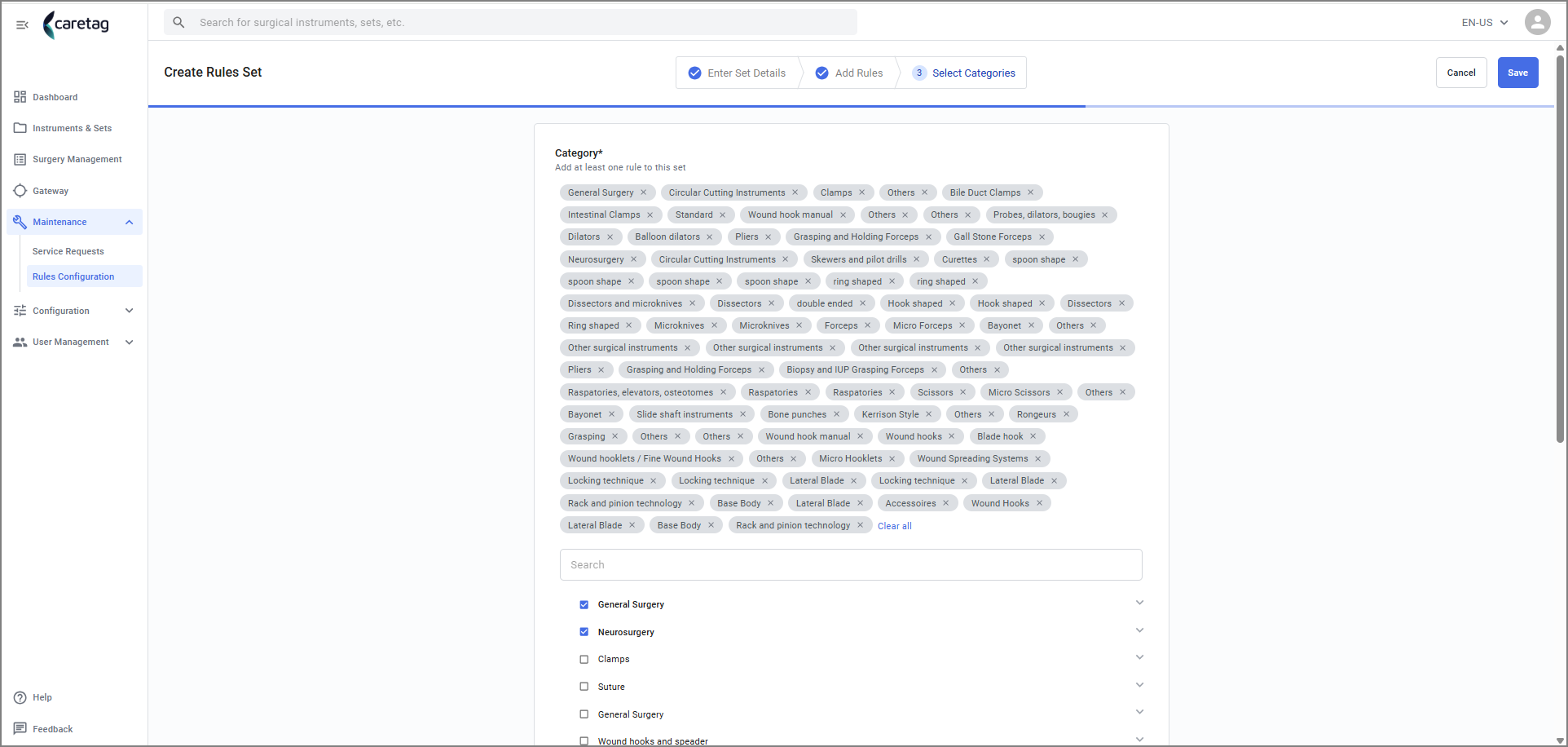
Task: Collapse the sidebar with the hamburger icon
Action: 22,24
